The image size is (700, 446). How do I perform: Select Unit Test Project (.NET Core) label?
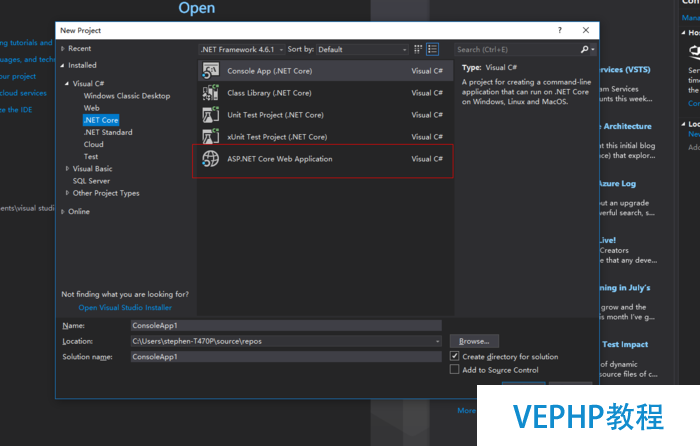(x=275, y=115)
